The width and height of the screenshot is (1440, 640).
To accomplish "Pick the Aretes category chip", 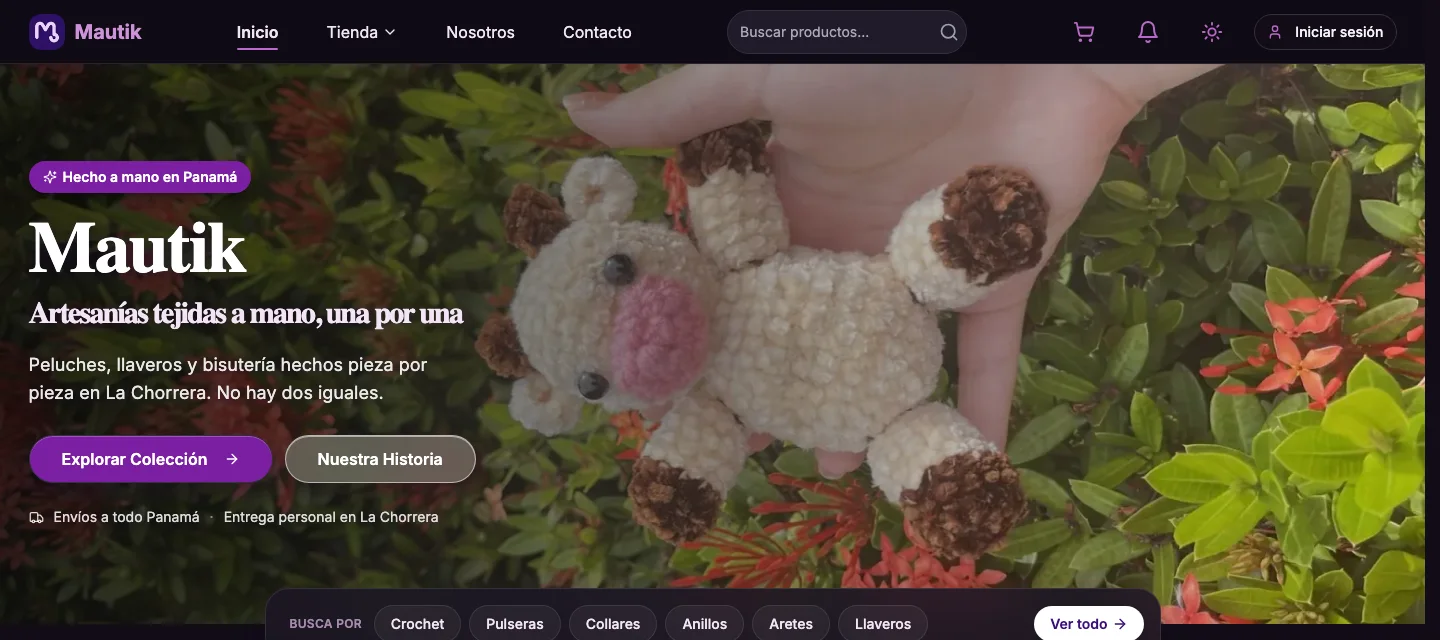I will [x=791, y=624].
